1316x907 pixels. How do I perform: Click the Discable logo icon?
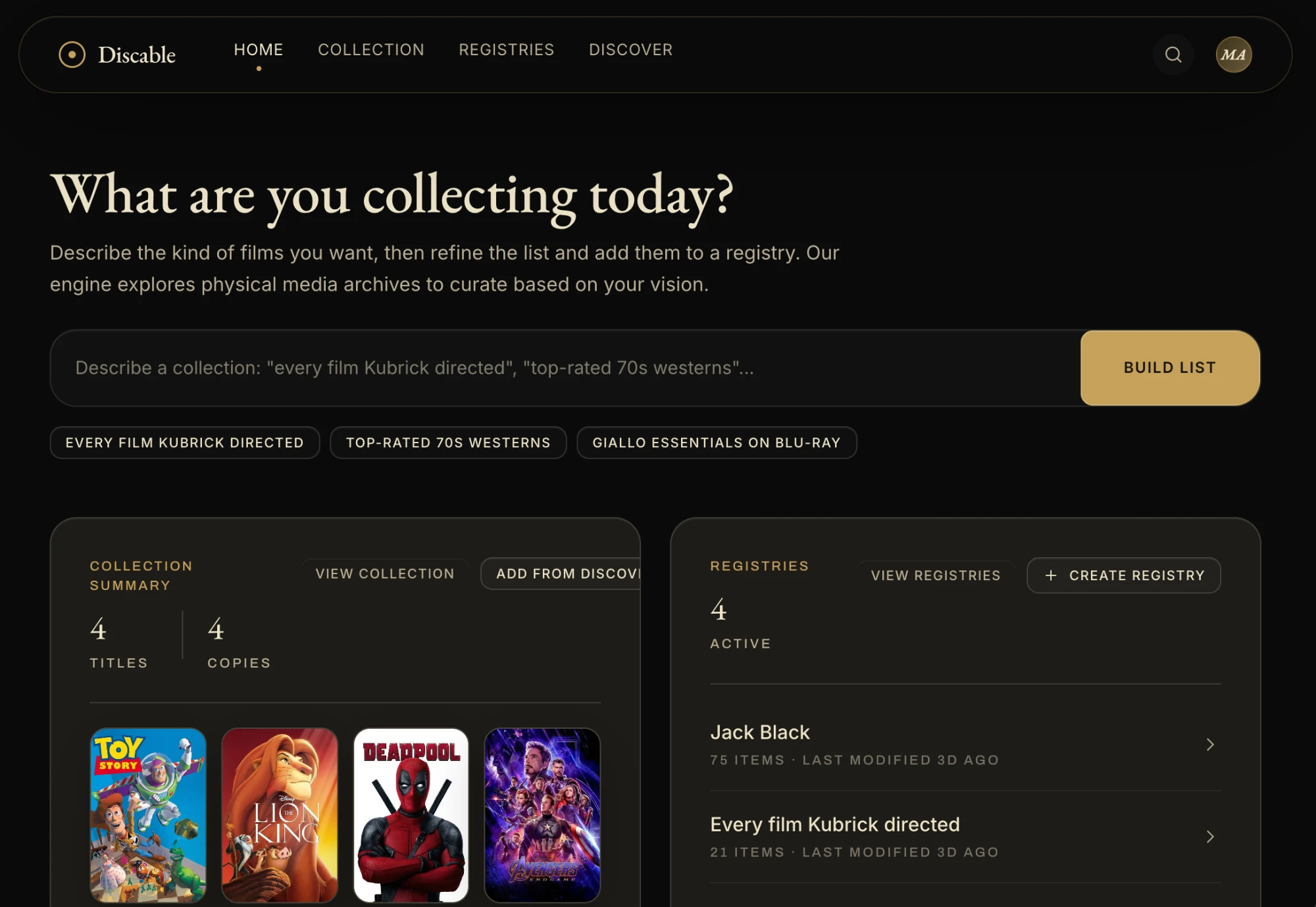72,55
